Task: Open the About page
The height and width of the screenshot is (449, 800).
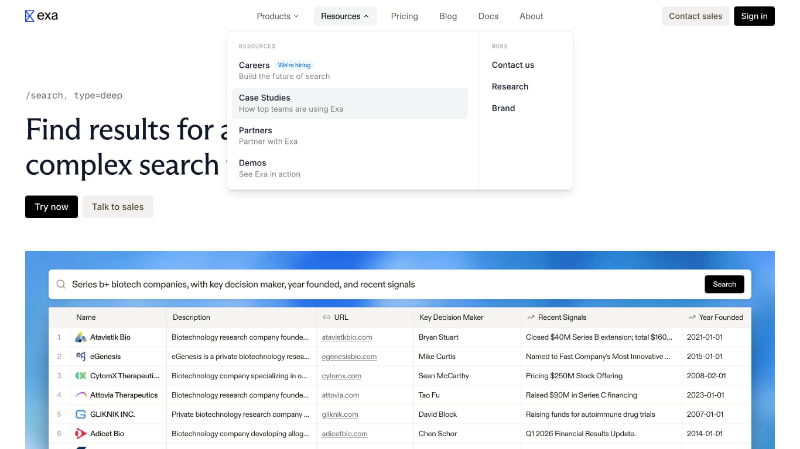Action: 531,16
